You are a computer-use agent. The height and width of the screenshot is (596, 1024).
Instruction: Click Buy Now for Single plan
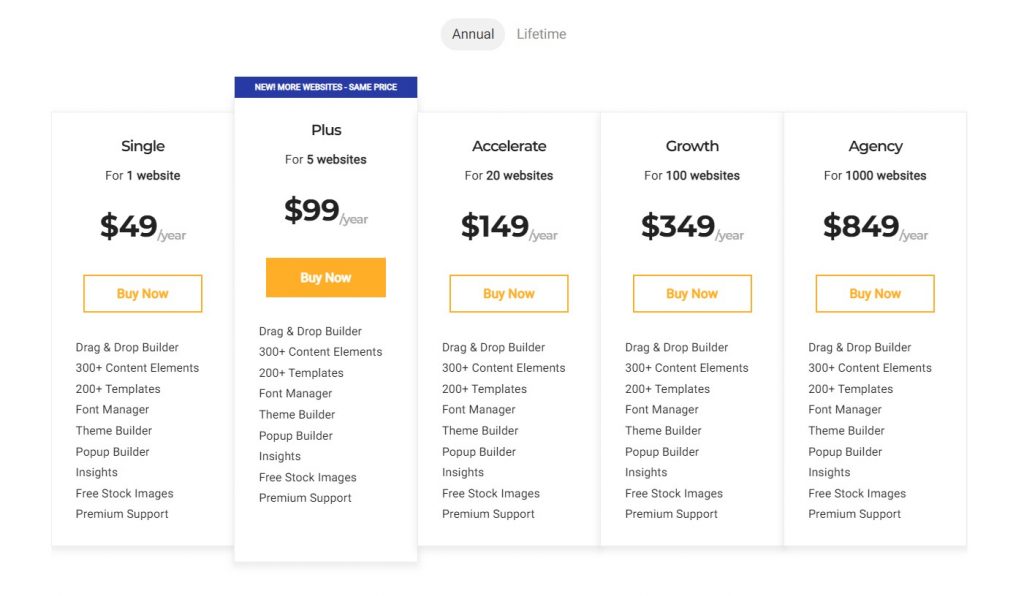[142, 294]
